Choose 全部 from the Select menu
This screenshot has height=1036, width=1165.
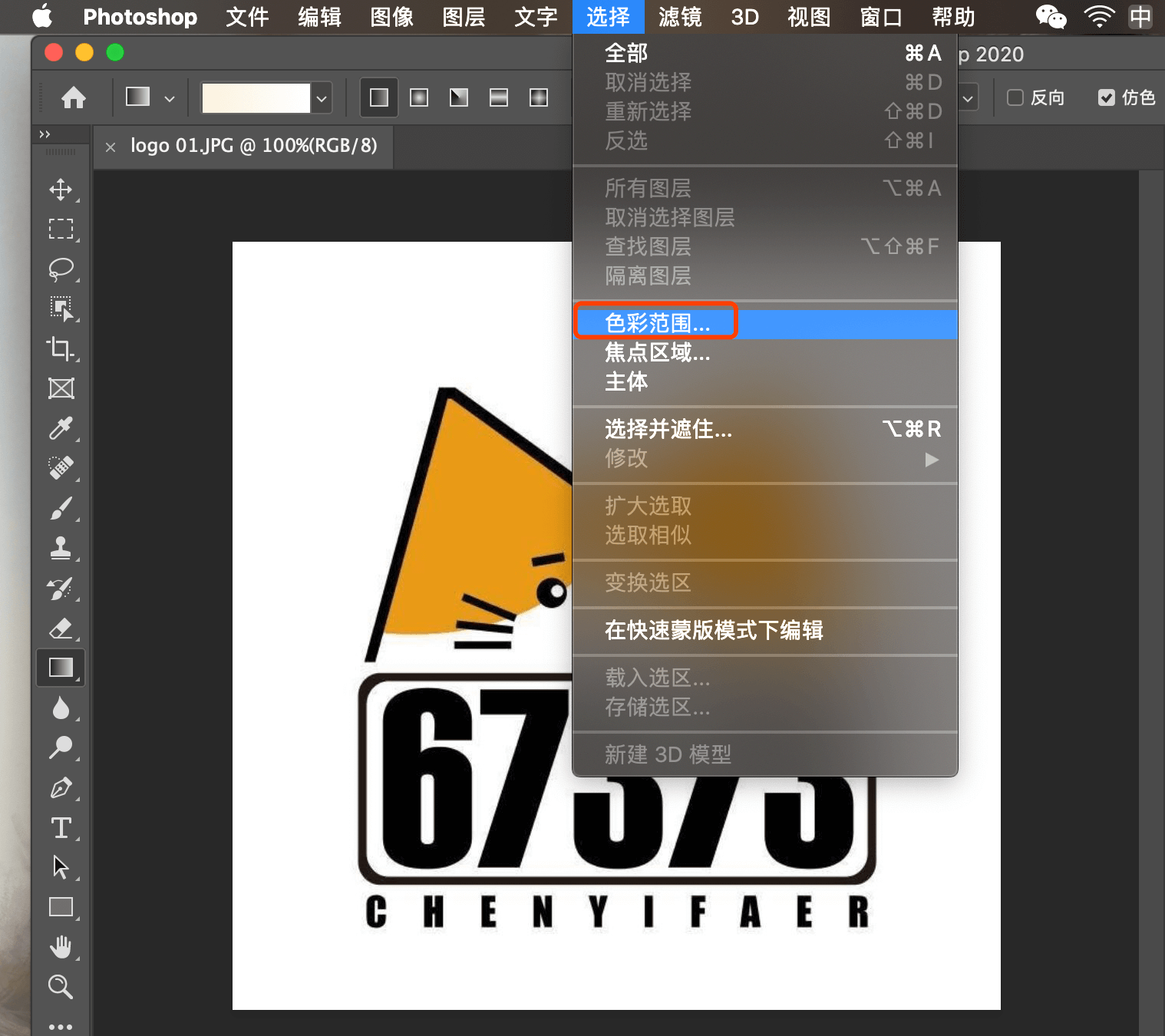coord(765,53)
